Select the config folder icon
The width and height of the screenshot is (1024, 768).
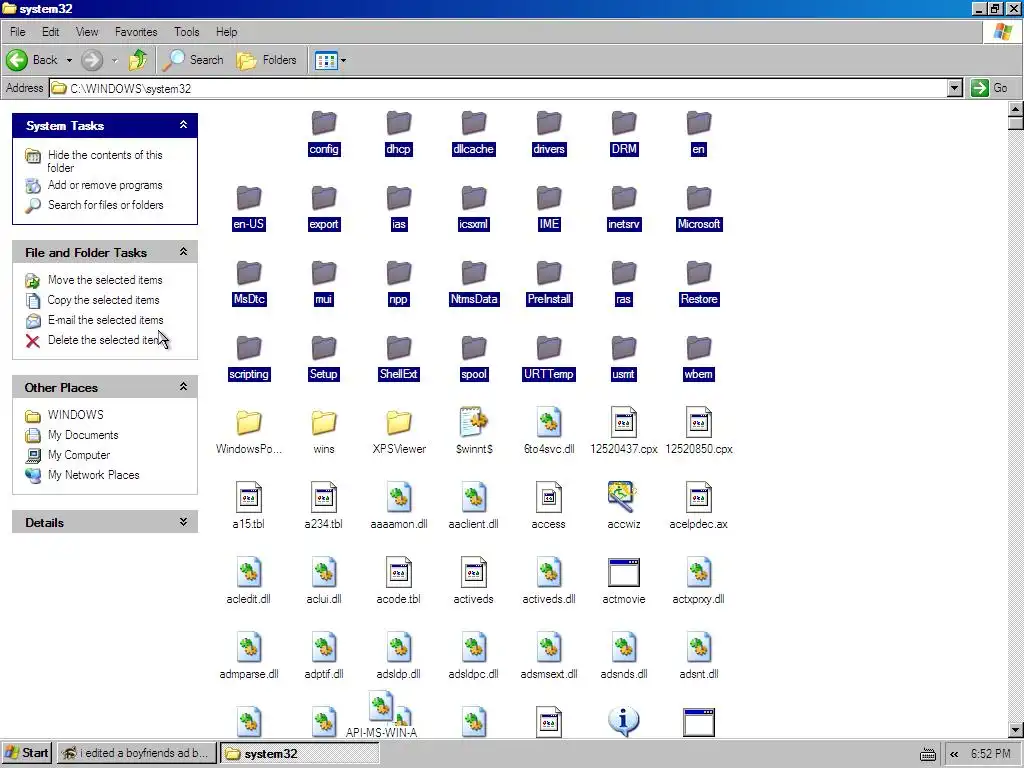click(324, 123)
